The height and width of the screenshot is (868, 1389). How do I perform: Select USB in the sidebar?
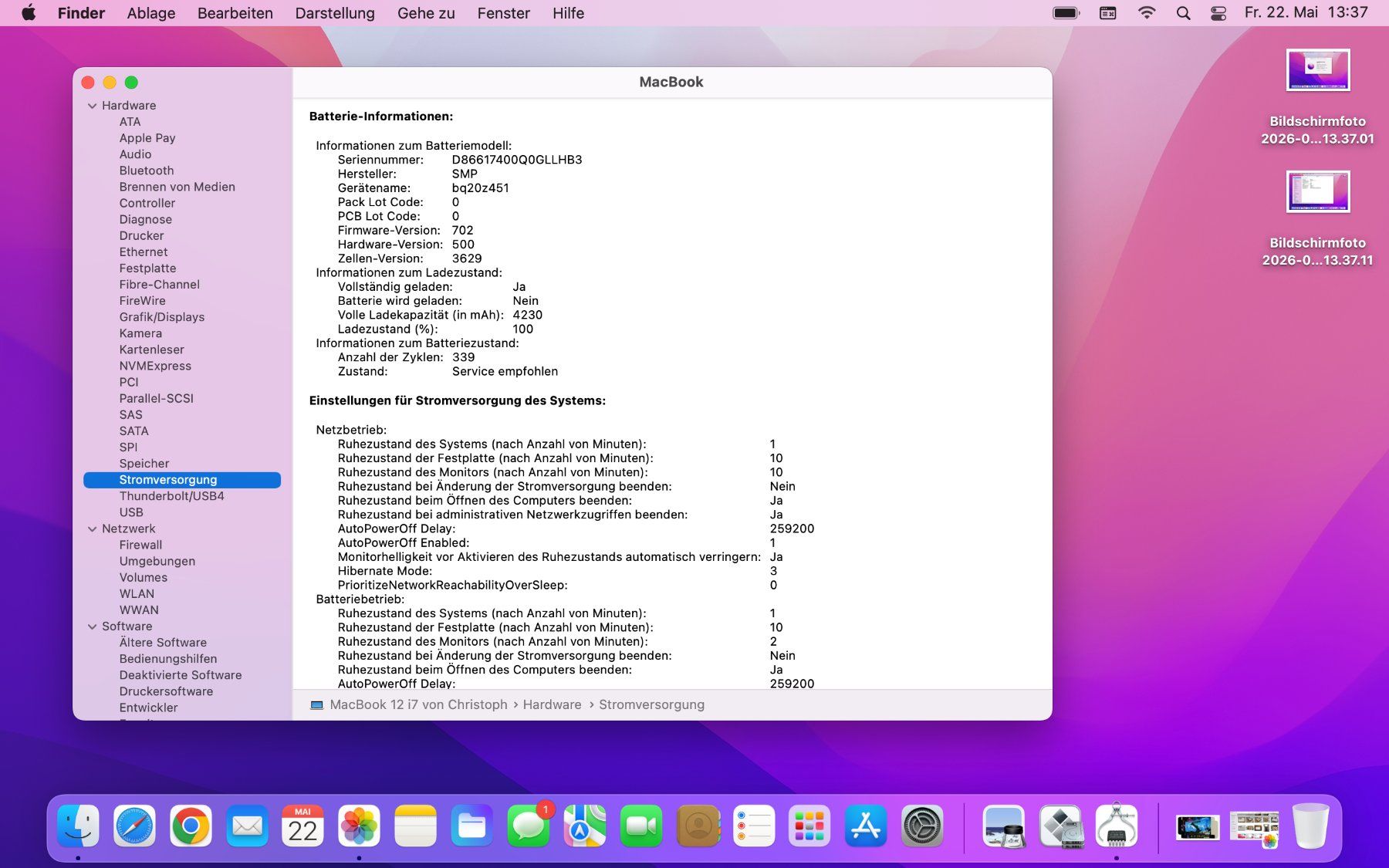tap(131, 512)
